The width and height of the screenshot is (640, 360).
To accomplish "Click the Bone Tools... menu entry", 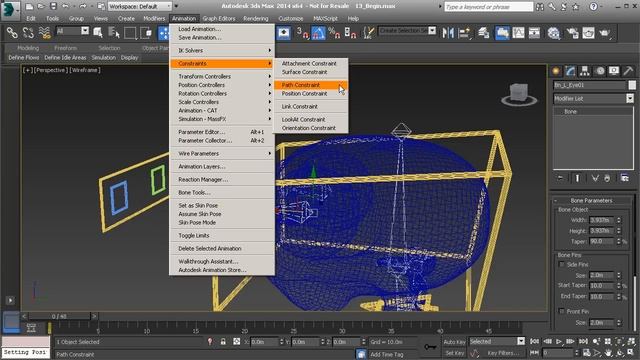I will pyautogui.click(x=222, y=192).
